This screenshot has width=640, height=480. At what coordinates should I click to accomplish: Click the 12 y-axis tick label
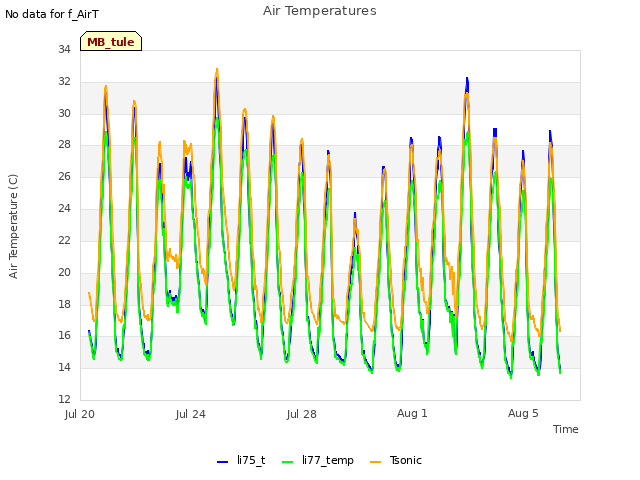pyautogui.click(x=64, y=399)
